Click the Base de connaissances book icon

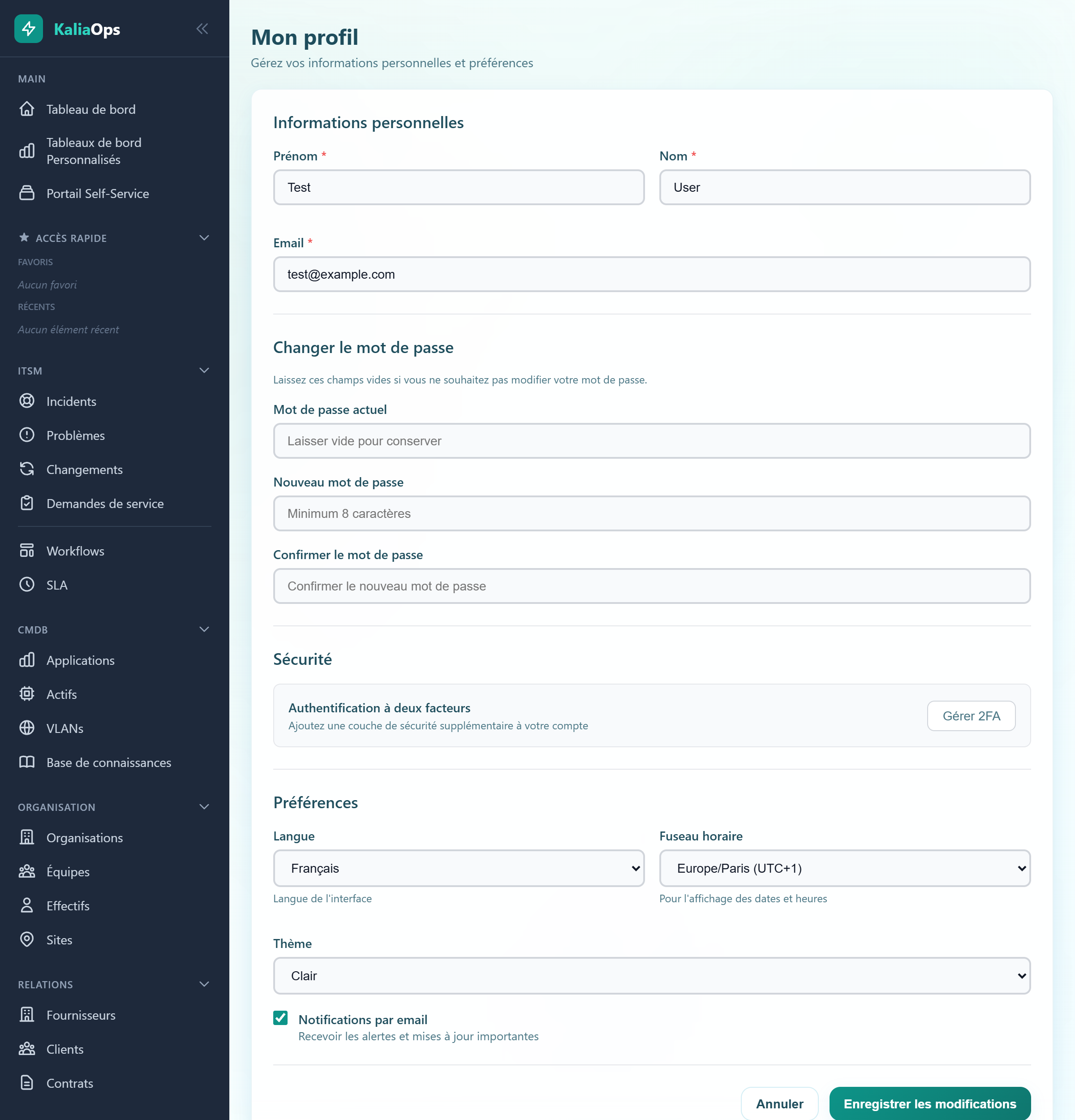point(27,762)
